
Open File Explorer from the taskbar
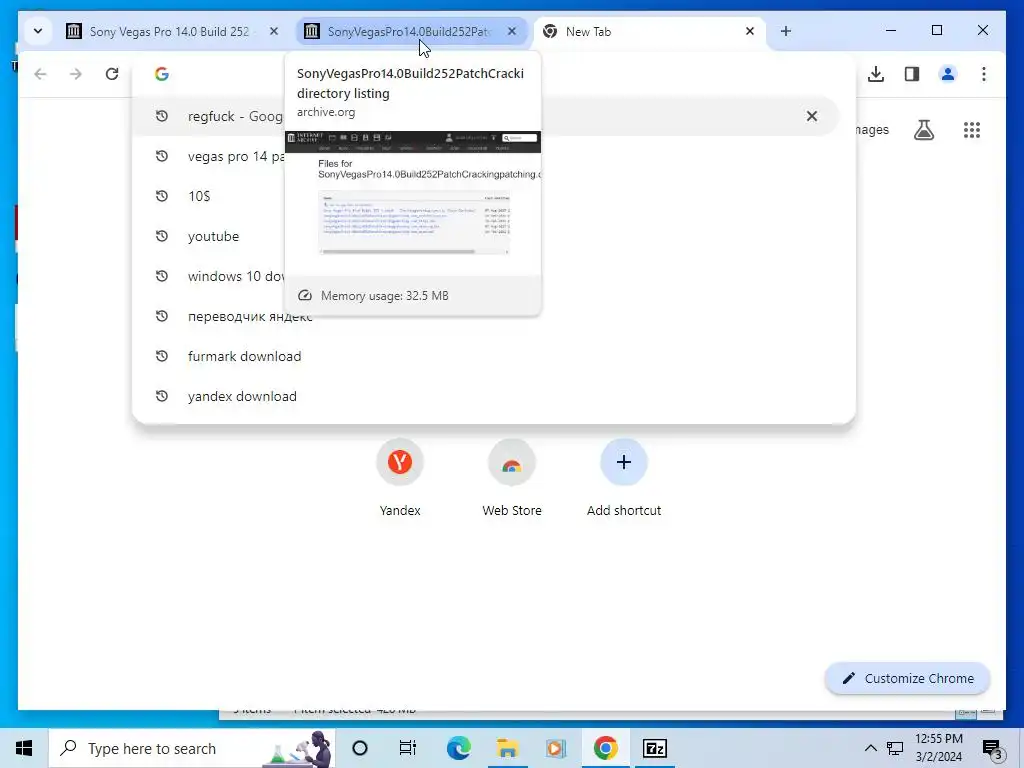pos(507,748)
